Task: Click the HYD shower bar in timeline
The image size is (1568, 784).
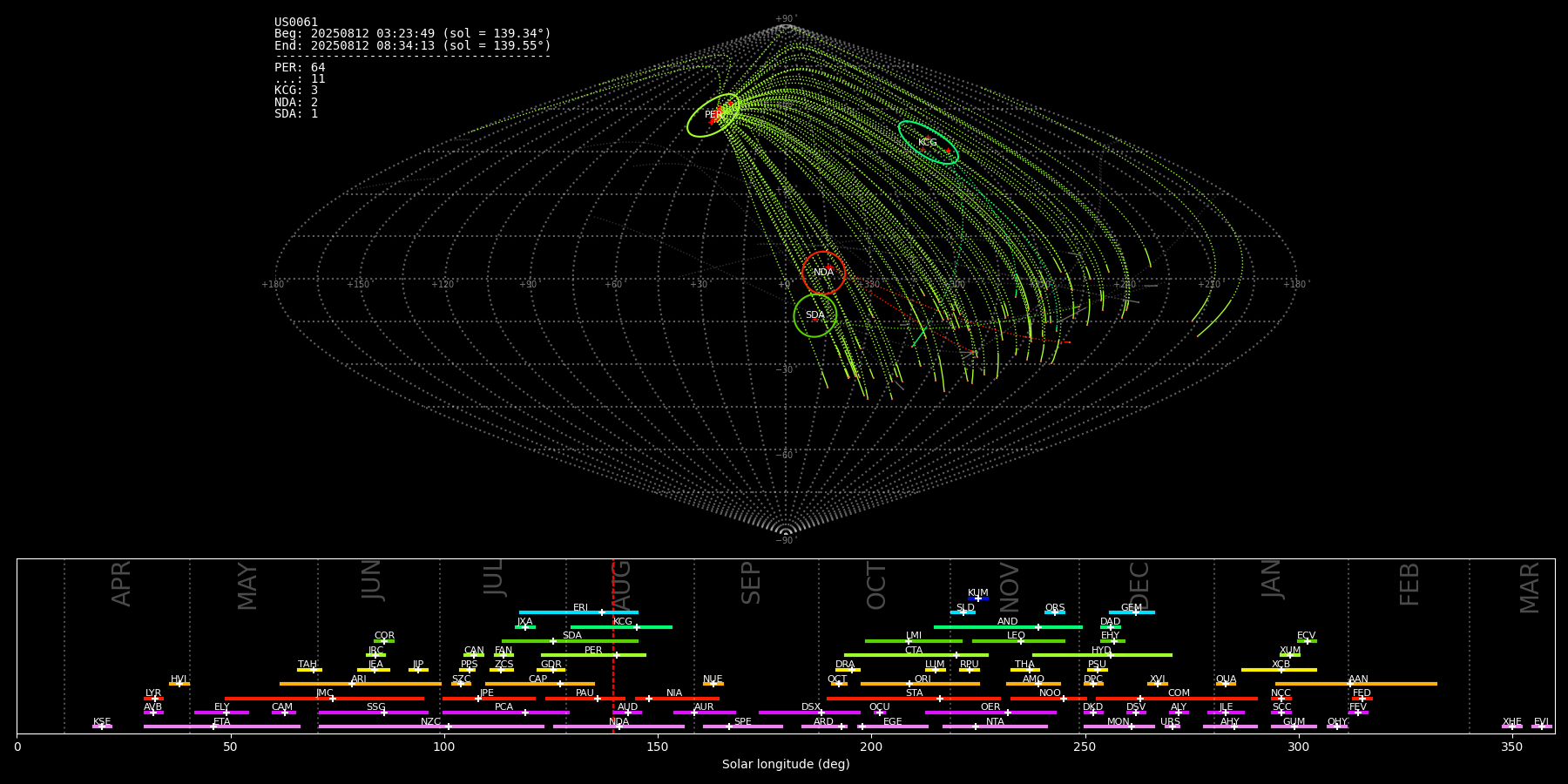Action: point(1102,655)
